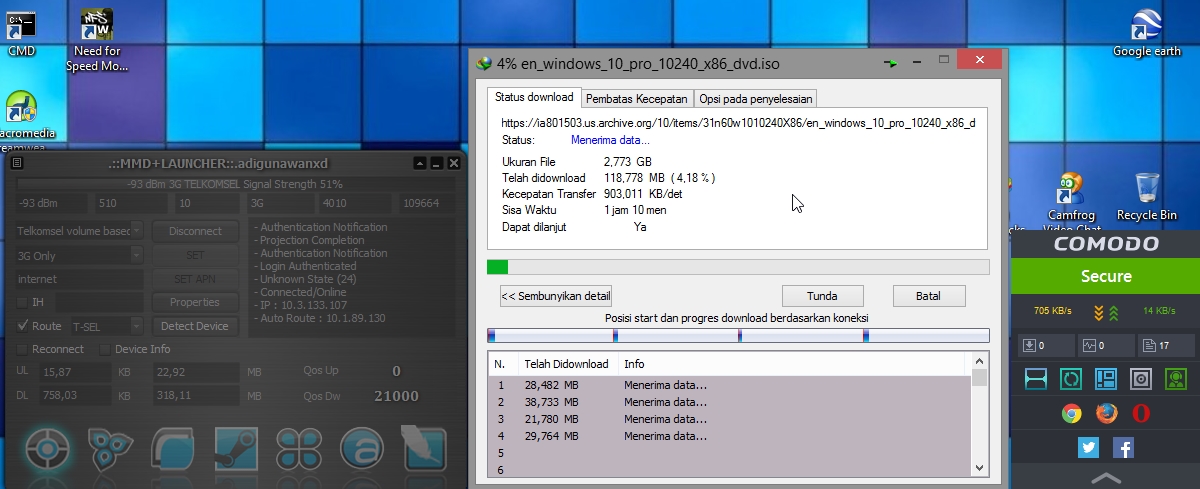Select connection row 3 with 21,780 MB
The width and height of the screenshot is (1200, 489).
729,419
